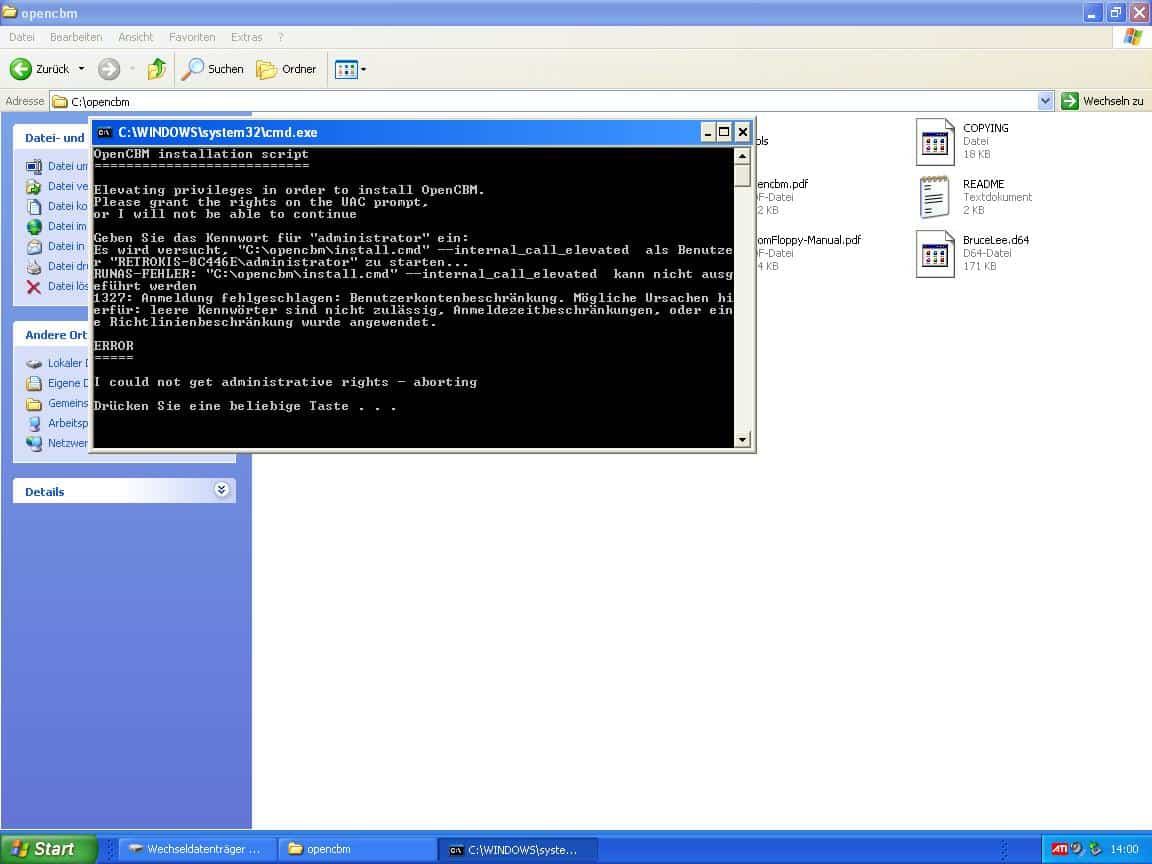Click the Eigene Dateien link text

tap(68, 383)
